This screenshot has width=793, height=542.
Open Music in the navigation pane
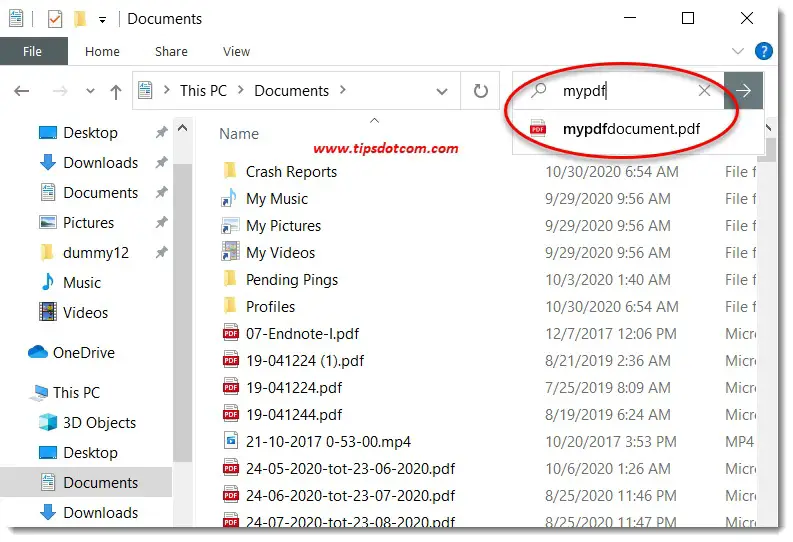click(82, 283)
